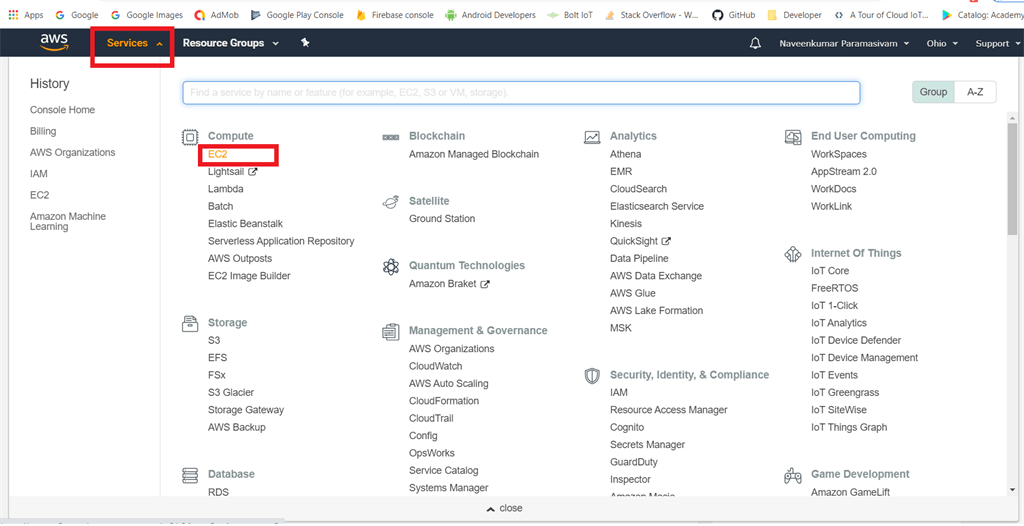This screenshot has width=1024, height=526.
Task: Open Amazon Machine Learning from History
Action: 68,222
